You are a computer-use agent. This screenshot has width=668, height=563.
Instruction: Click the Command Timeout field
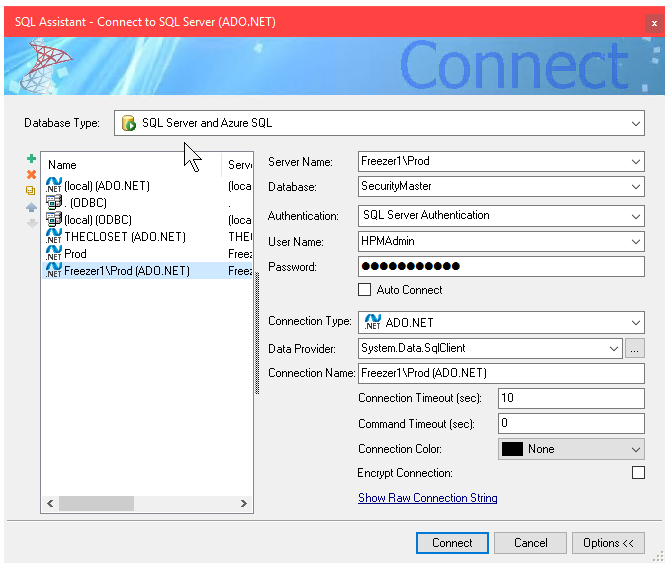click(571, 424)
